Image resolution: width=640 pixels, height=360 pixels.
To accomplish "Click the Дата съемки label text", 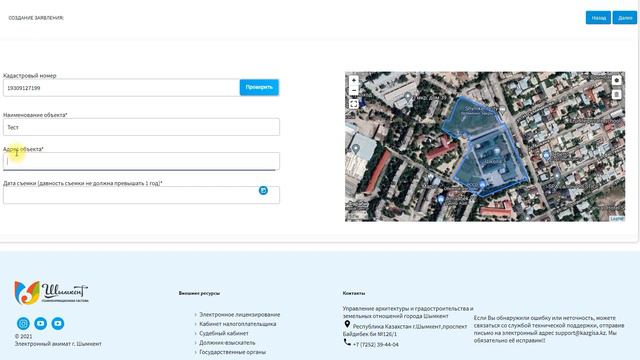I will coord(83,183).
